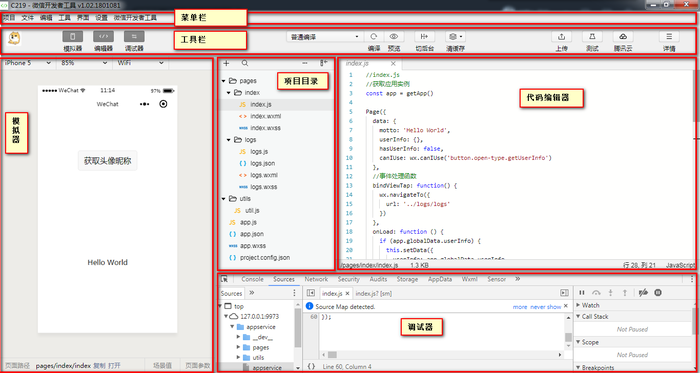Screen dimensions: 700x373
Task: Open the iPhone 5 device dropdown
Action: tap(28, 63)
